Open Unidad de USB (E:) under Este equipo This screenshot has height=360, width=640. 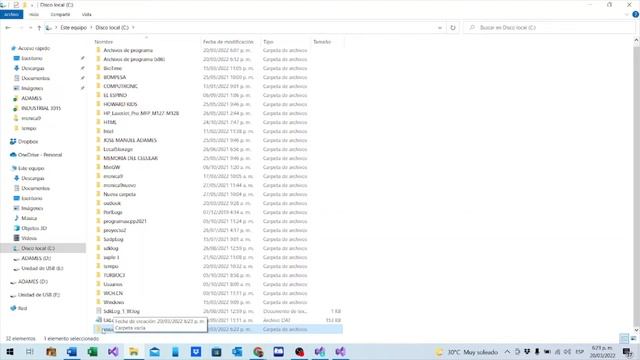click(42, 268)
